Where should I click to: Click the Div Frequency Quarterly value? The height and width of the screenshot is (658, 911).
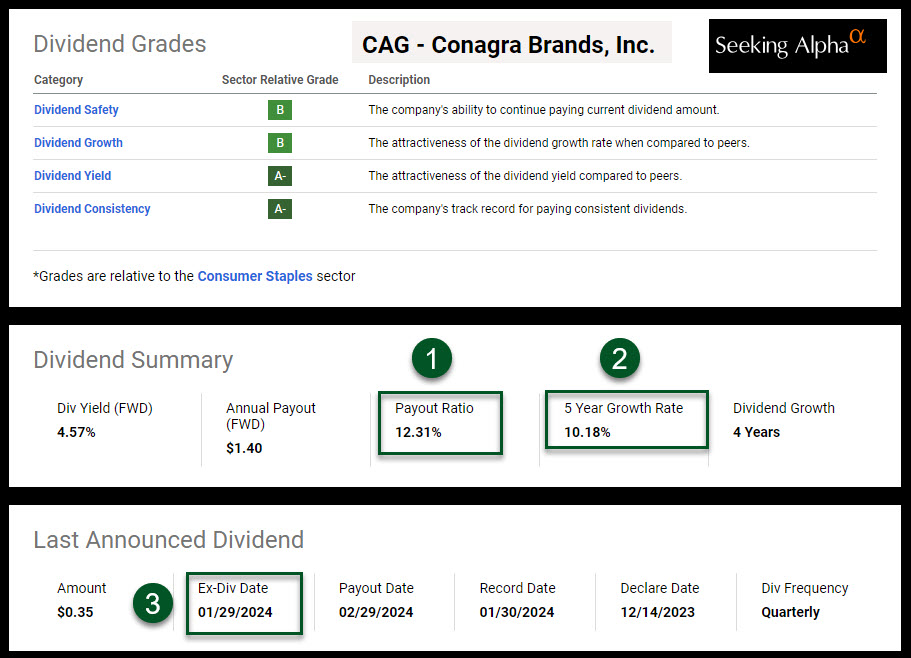[x=790, y=612]
